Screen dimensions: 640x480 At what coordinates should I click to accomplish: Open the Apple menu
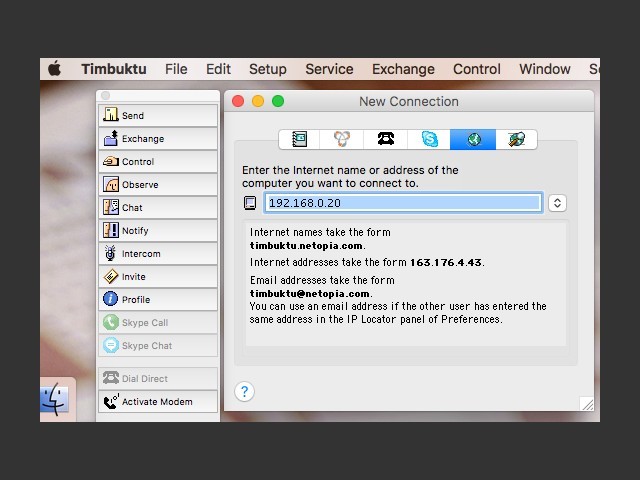[x=55, y=69]
